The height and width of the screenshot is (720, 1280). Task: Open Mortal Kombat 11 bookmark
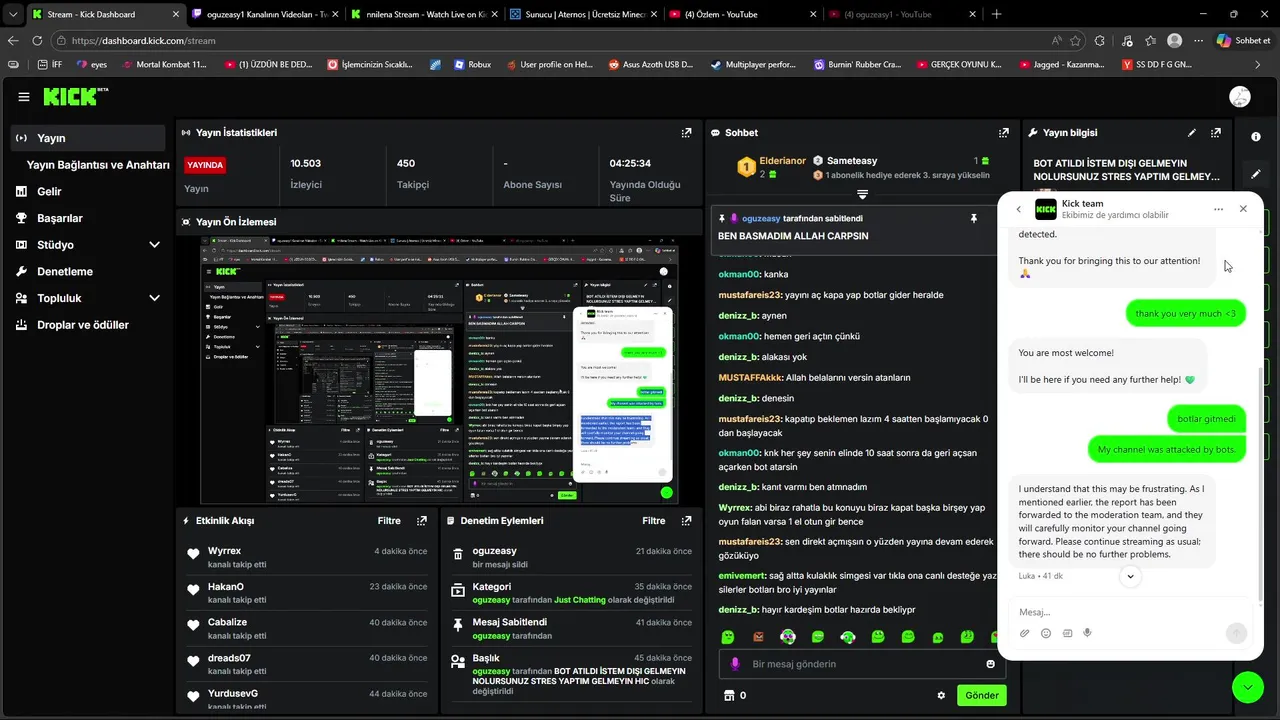pos(165,65)
